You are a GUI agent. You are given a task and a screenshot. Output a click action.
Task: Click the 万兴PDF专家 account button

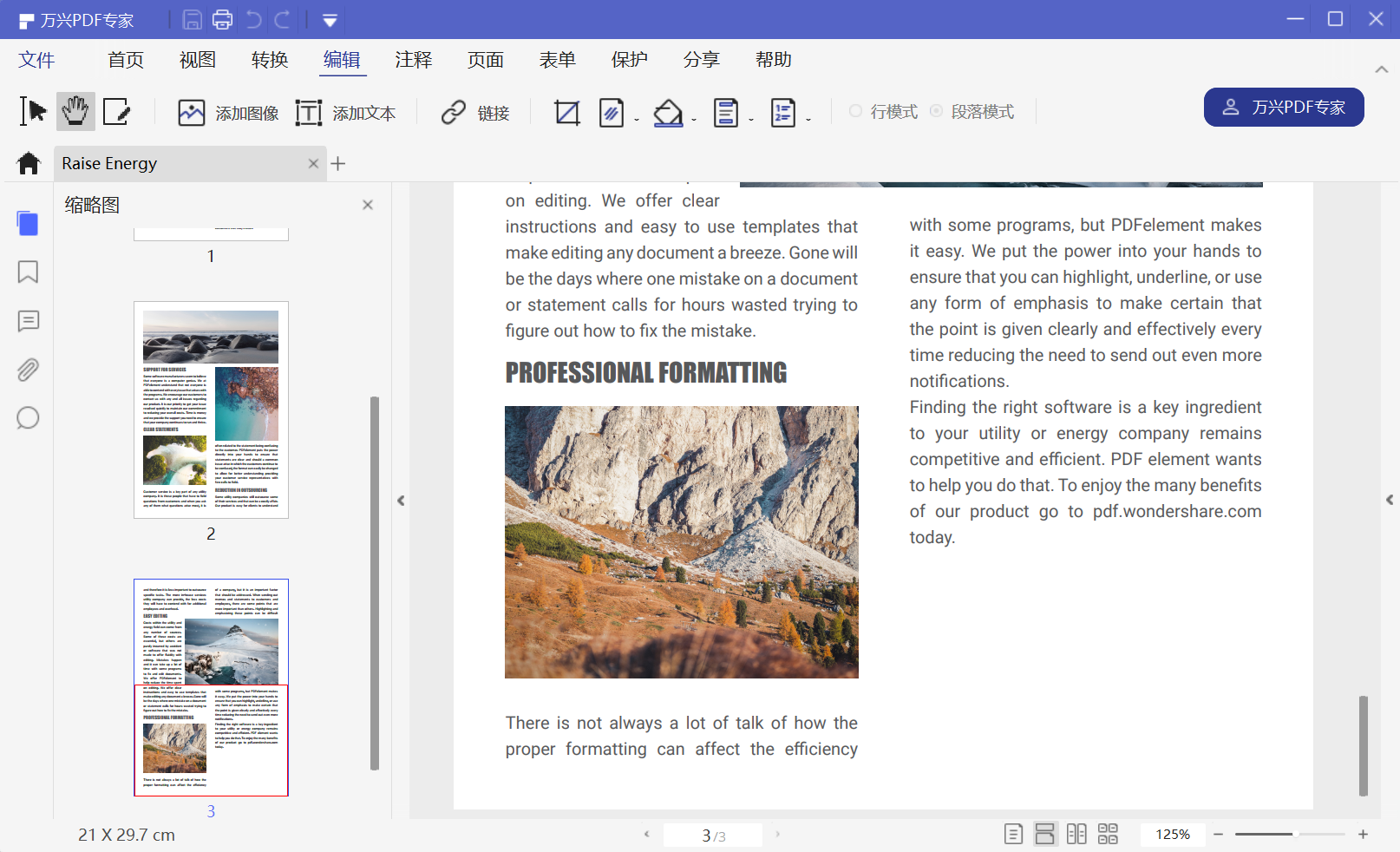click(1283, 107)
